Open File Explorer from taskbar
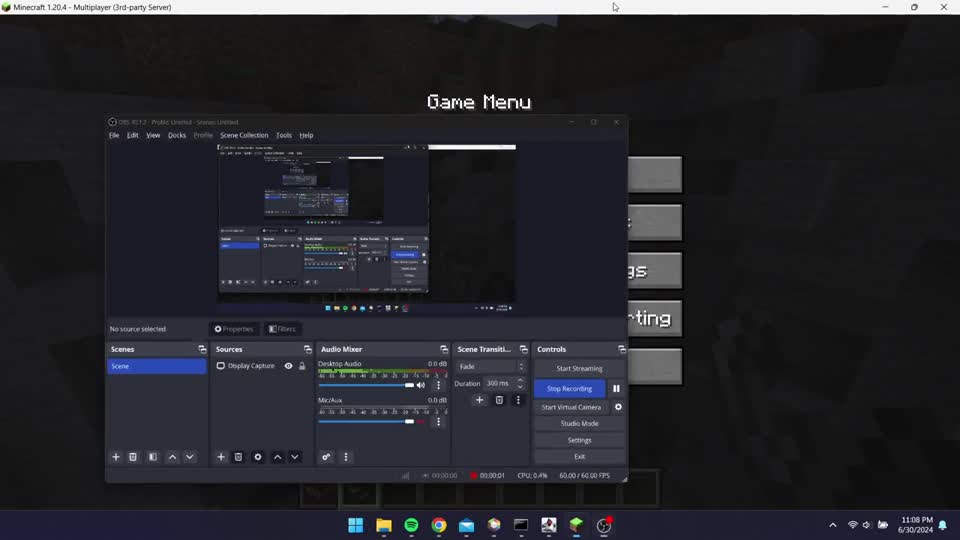Image resolution: width=960 pixels, height=540 pixels. [x=384, y=525]
